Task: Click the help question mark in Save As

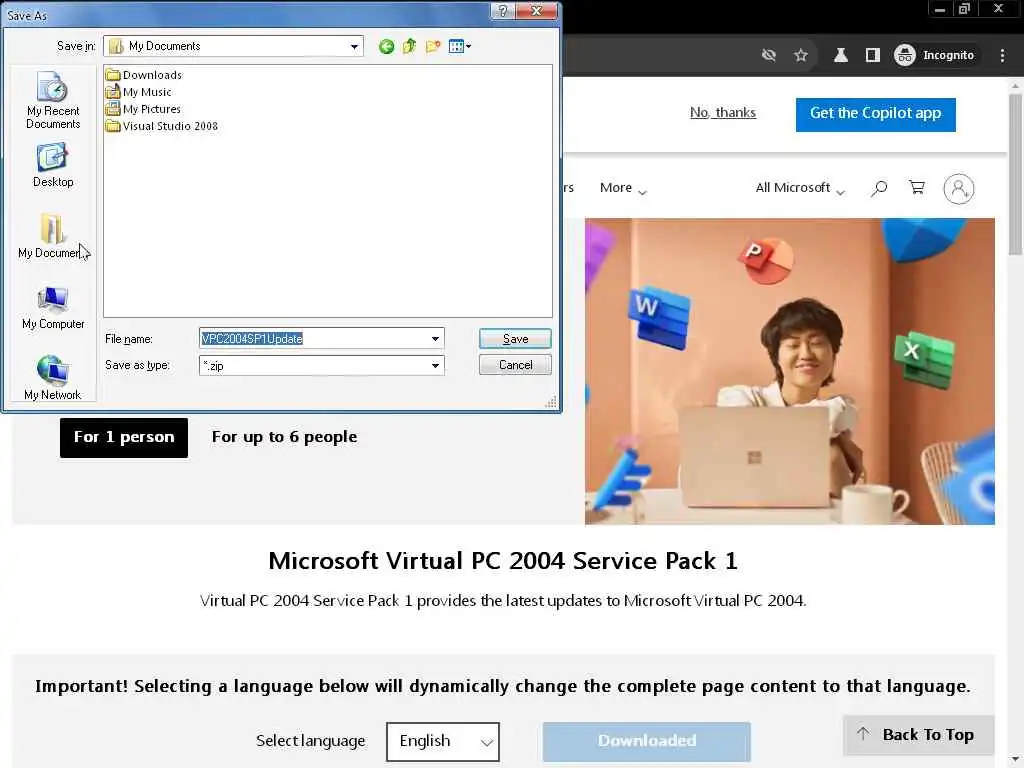Action: [x=502, y=11]
